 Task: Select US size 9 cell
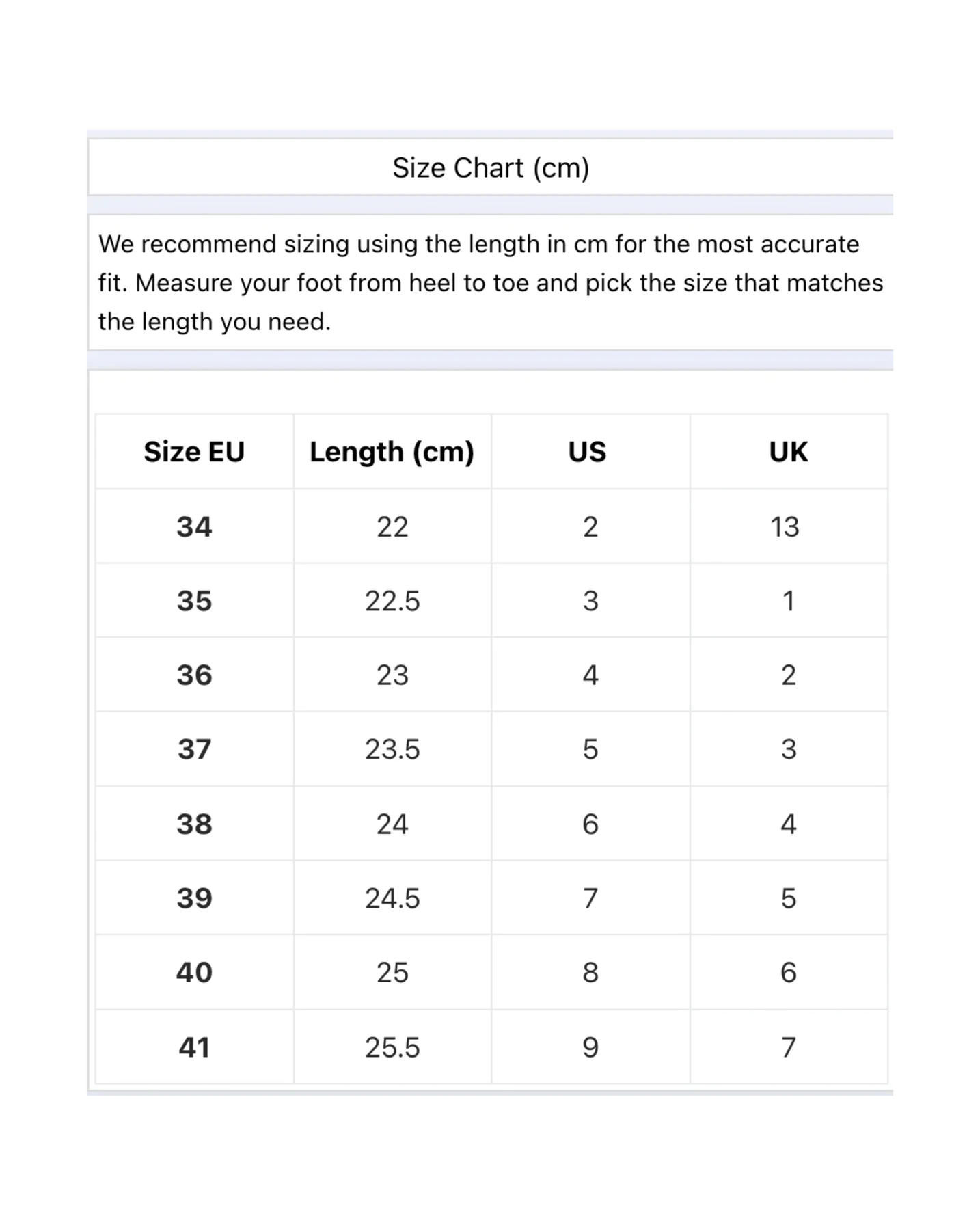(x=590, y=1047)
